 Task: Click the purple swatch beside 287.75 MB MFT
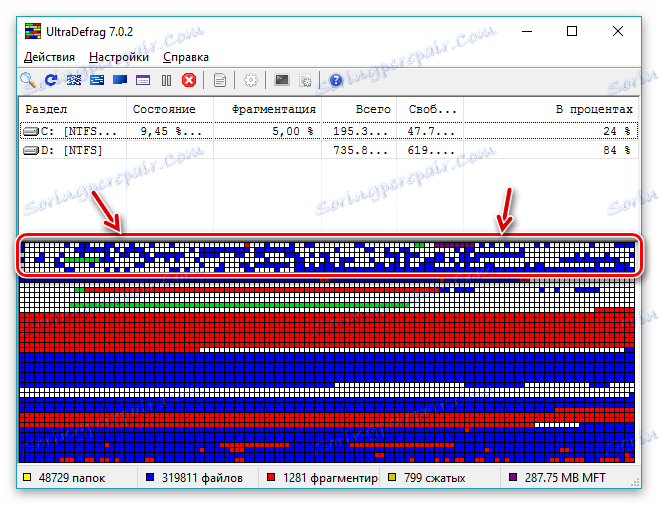(x=513, y=477)
